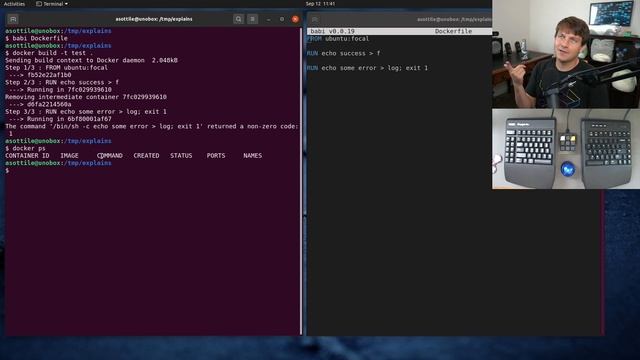The width and height of the screenshot is (640, 360).
Task: Click the new tab icon in right terminal
Action: pos(315,19)
